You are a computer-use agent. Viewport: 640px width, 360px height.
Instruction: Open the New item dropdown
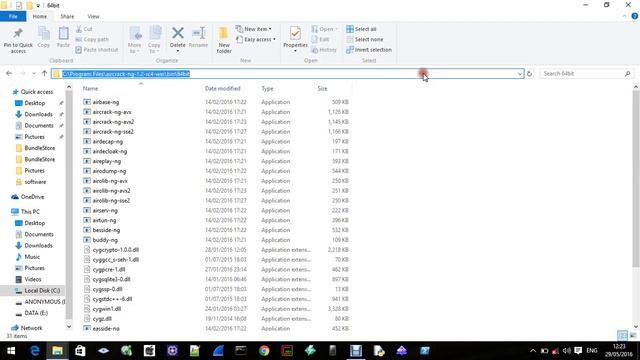(x=253, y=29)
